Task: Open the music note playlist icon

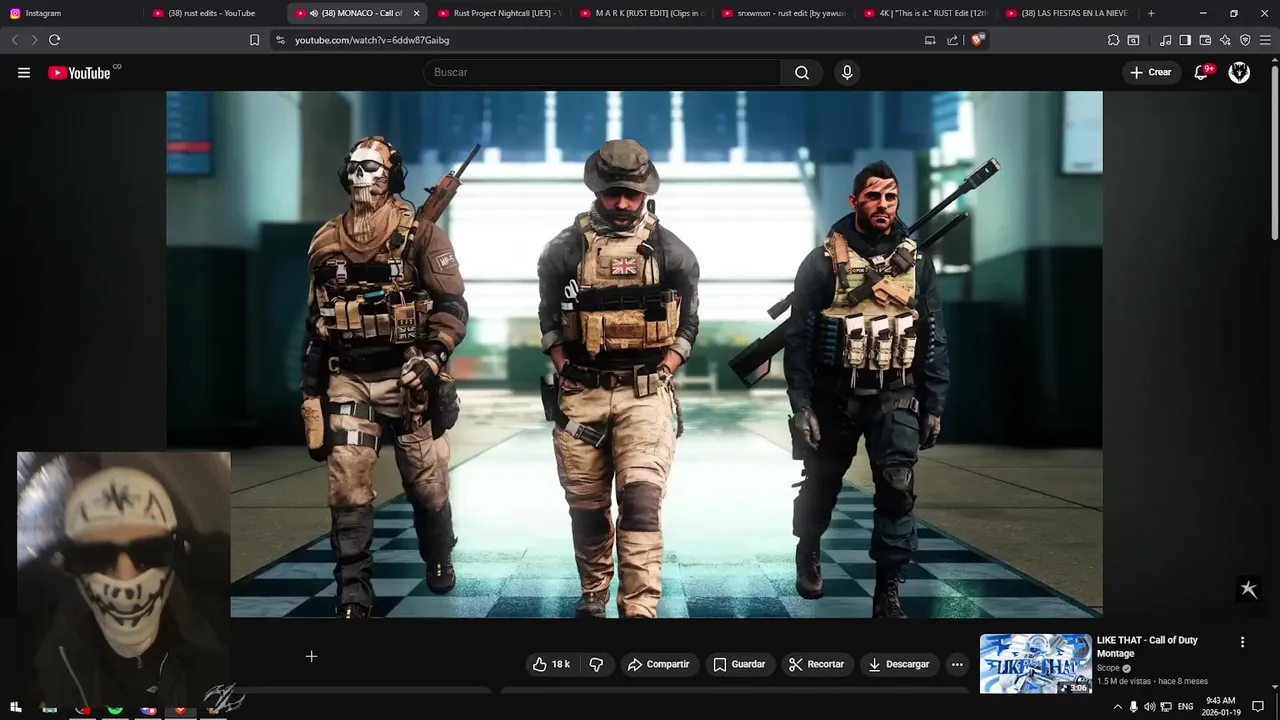Action: click(1165, 40)
